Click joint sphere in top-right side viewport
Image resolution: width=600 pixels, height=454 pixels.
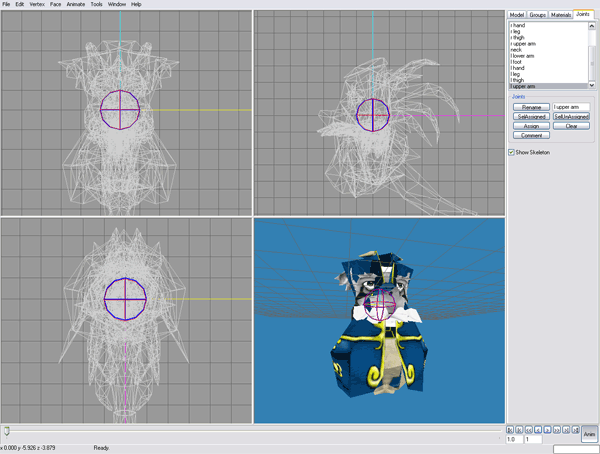pyautogui.click(x=373, y=115)
